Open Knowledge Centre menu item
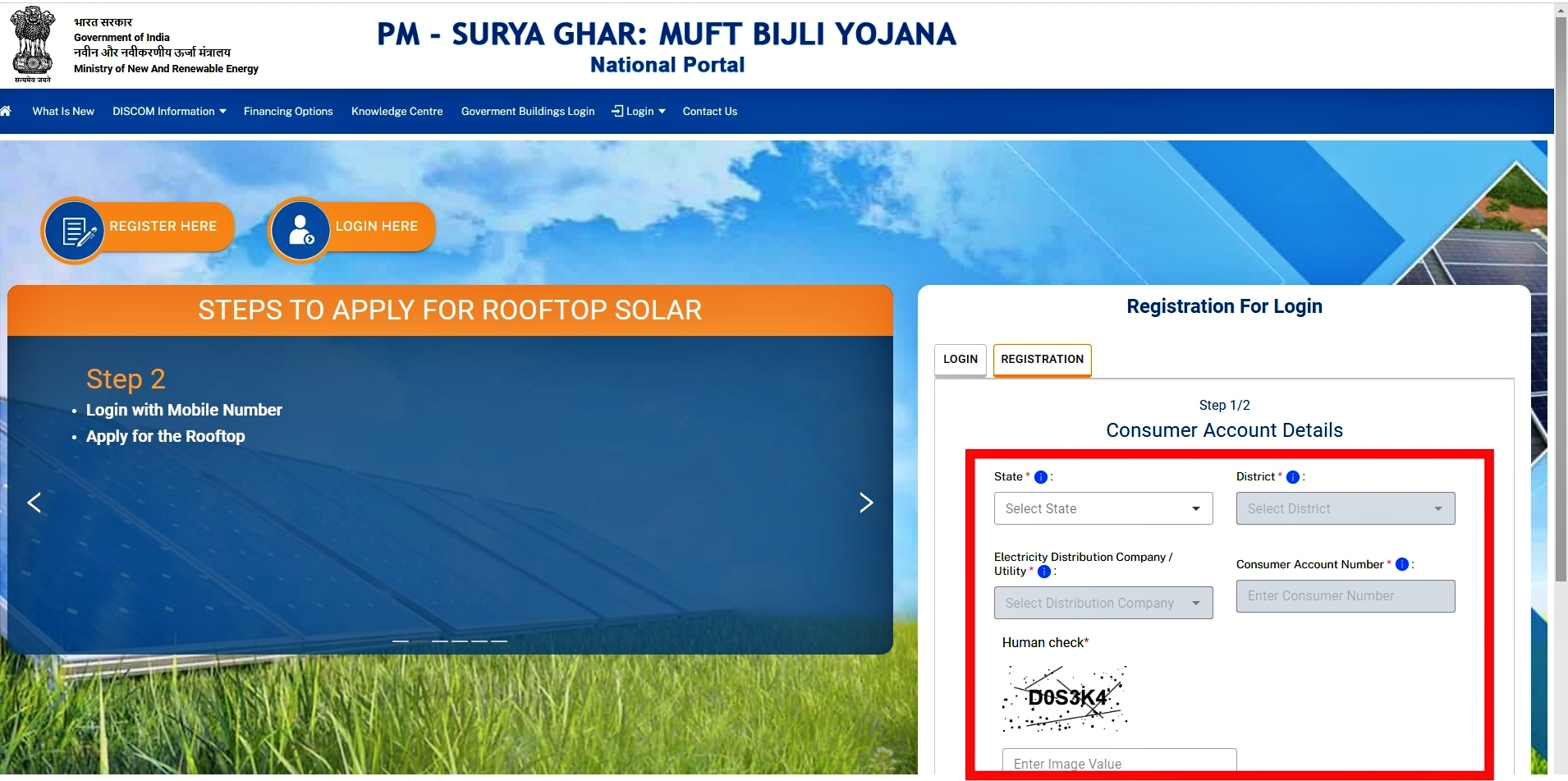This screenshot has height=781, width=1568. (397, 112)
